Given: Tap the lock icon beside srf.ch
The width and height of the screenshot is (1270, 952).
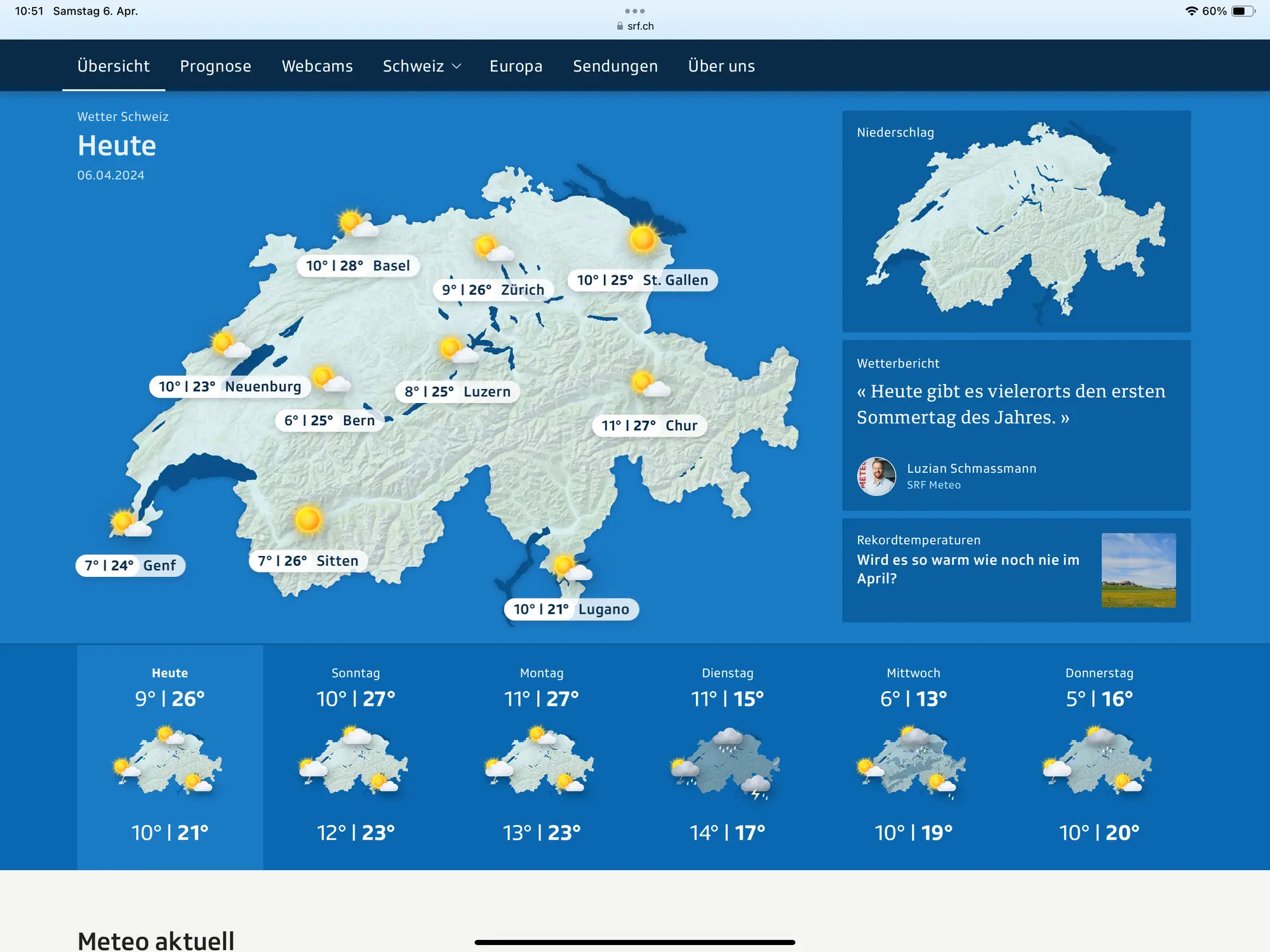Looking at the screenshot, I should point(620,26).
